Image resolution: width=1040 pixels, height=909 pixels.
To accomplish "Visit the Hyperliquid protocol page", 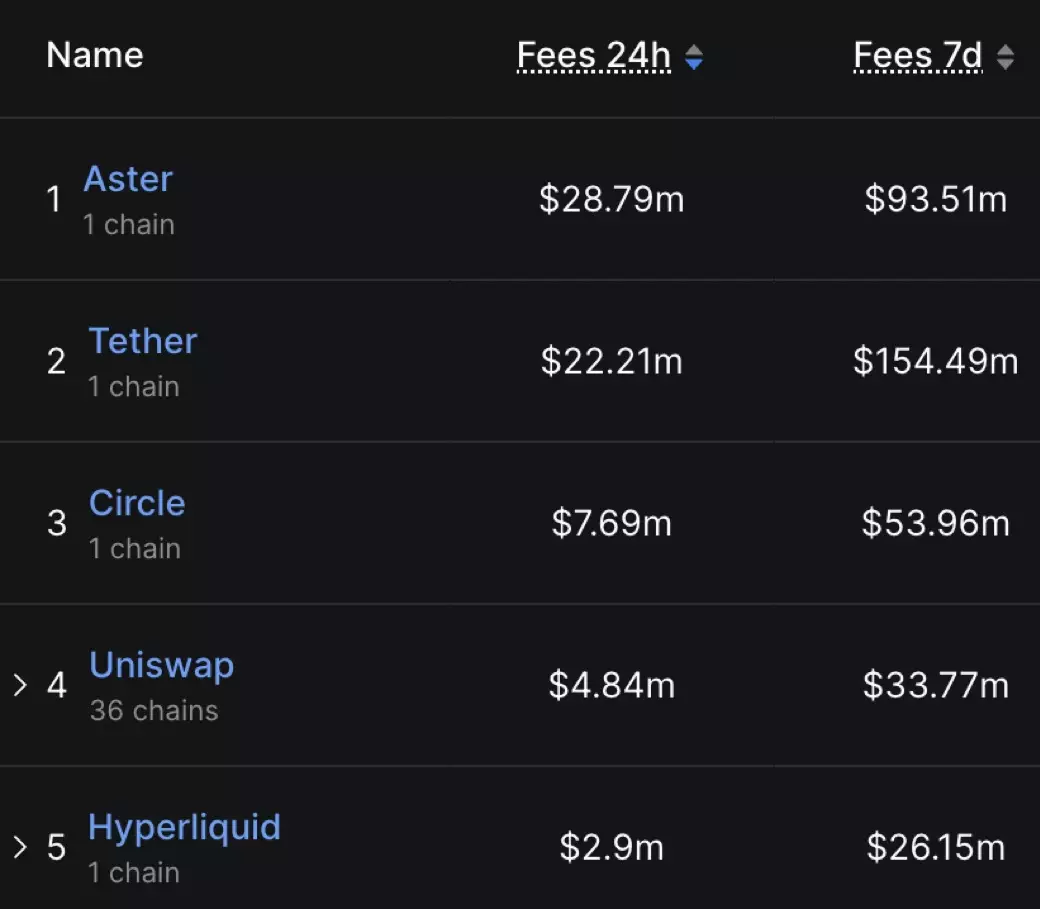I will click(184, 827).
